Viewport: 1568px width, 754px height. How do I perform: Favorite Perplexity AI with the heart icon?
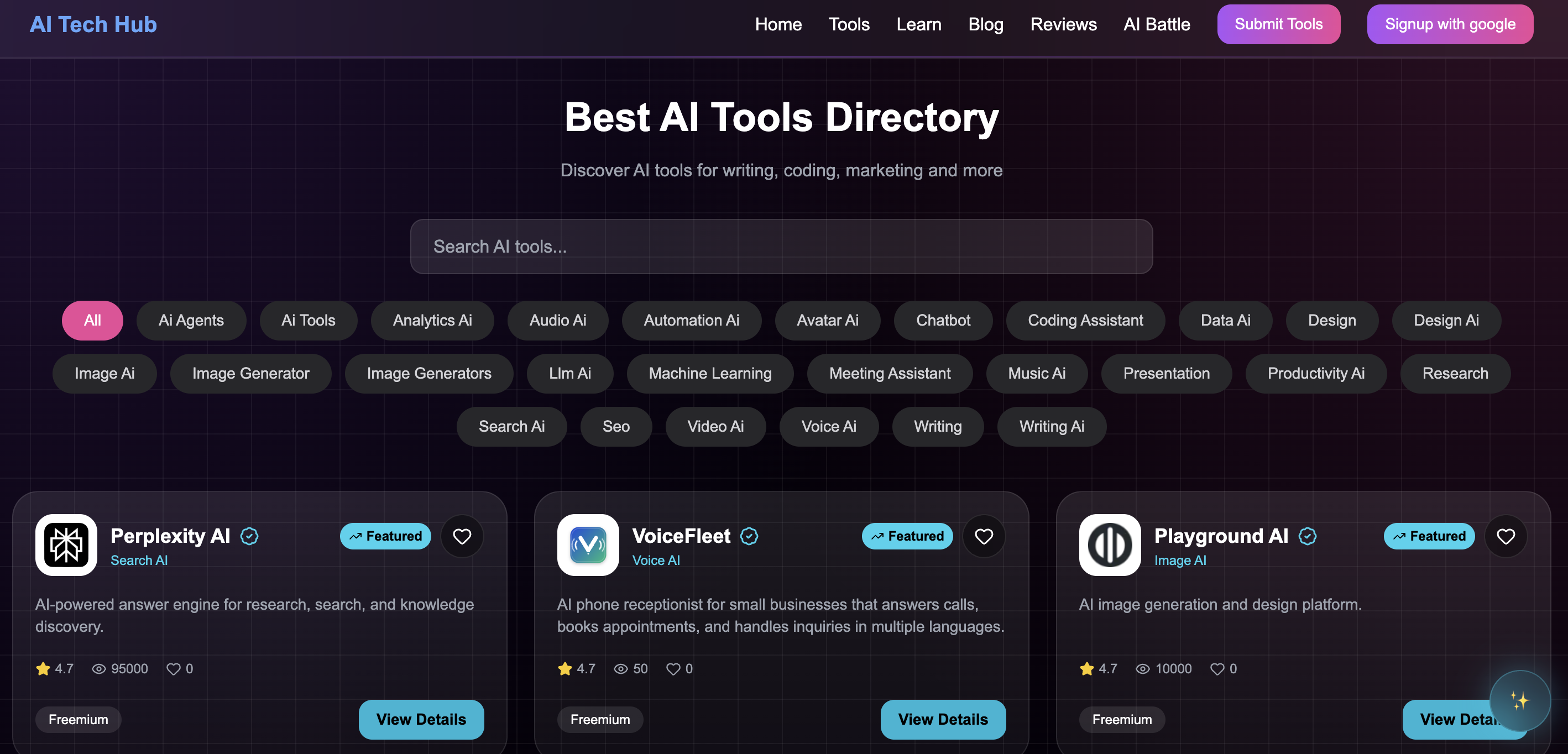[462, 536]
